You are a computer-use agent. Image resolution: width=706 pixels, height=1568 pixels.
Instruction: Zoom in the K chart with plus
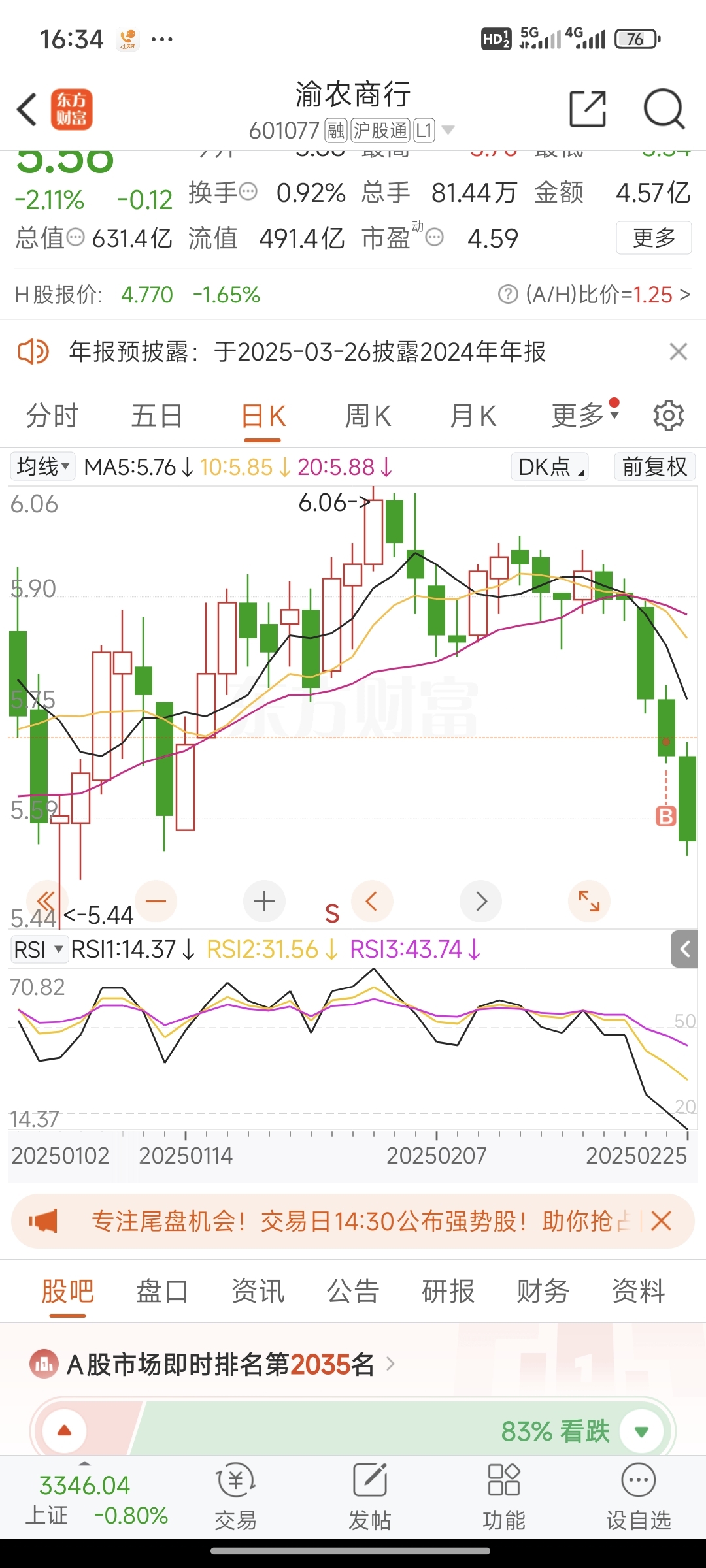pyautogui.click(x=264, y=902)
